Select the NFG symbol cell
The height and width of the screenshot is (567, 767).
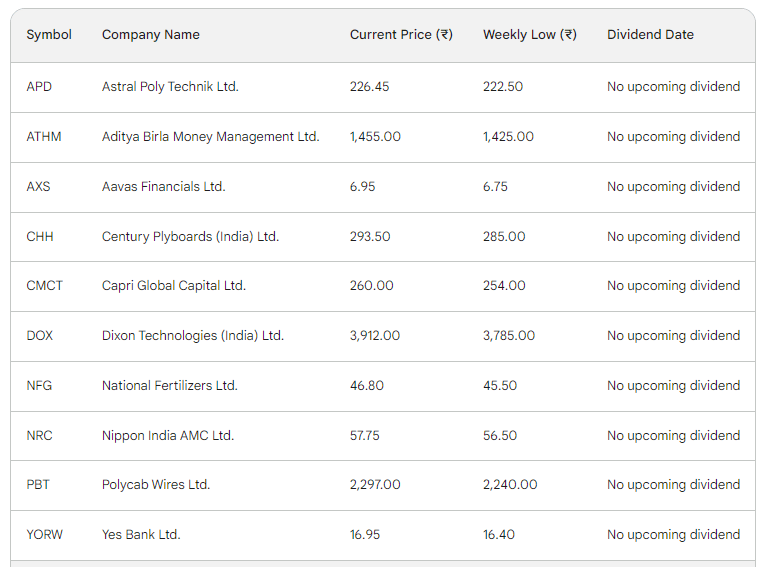[39, 386]
